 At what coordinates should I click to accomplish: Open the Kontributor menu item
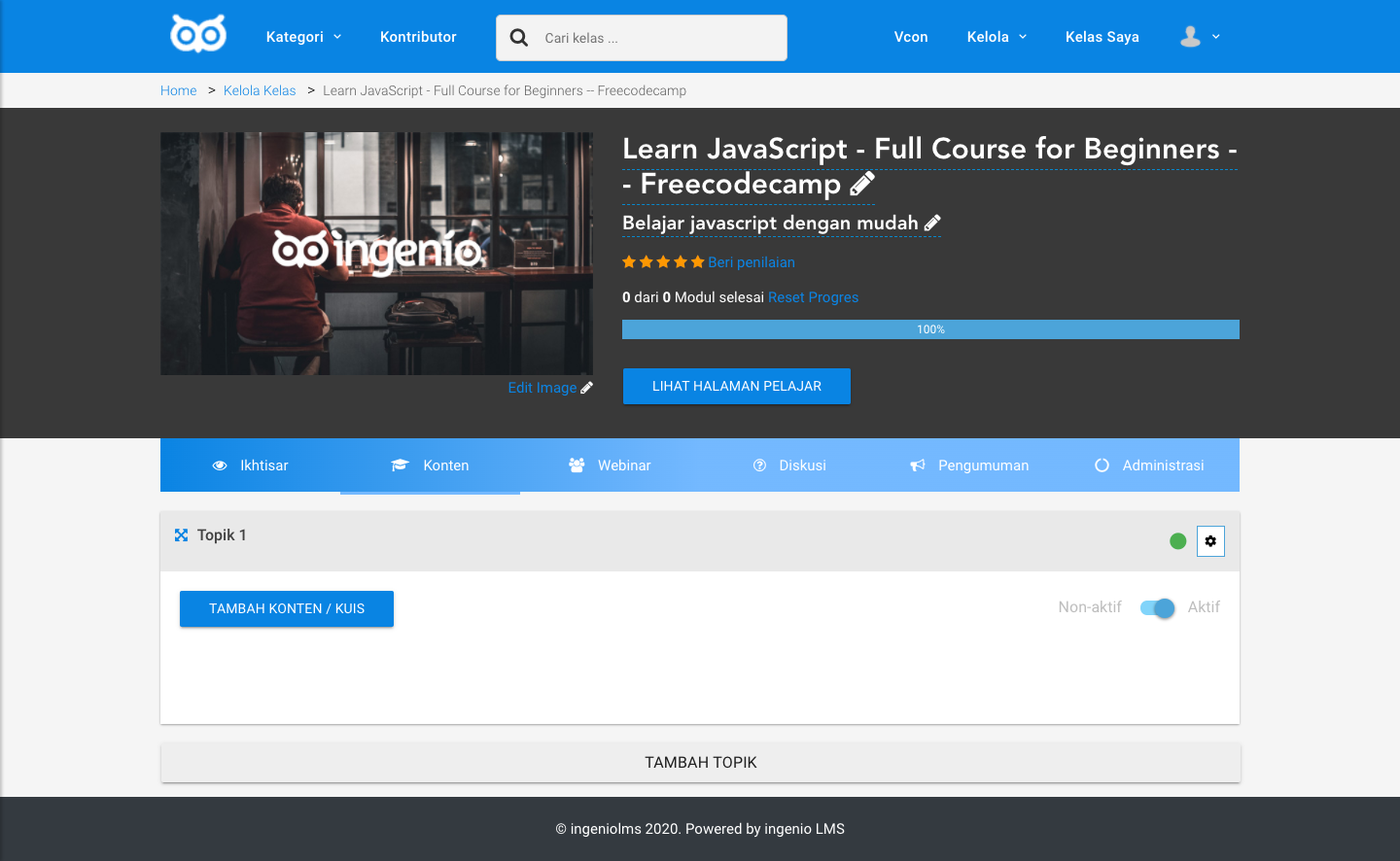click(418, 37)
